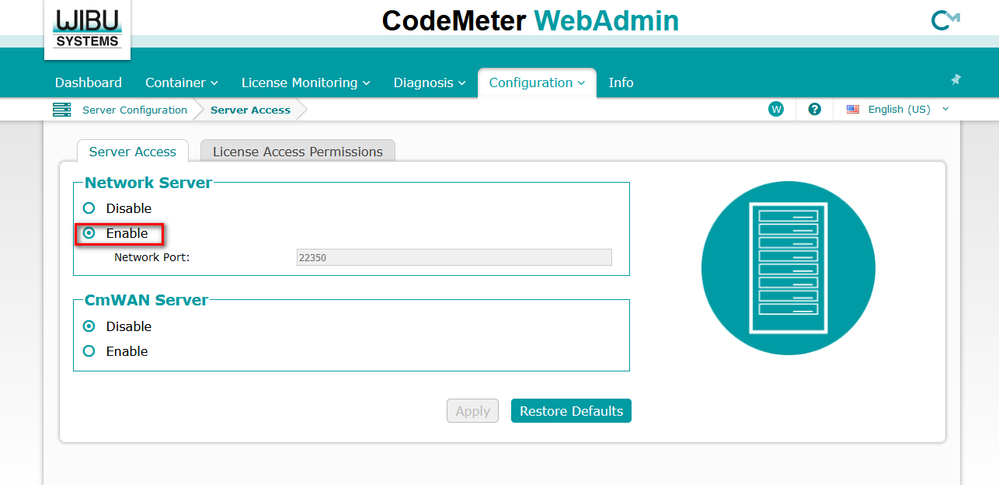Screen dimensions: 999x485
Task: Select Disable for Network Server
Action: 89,208
